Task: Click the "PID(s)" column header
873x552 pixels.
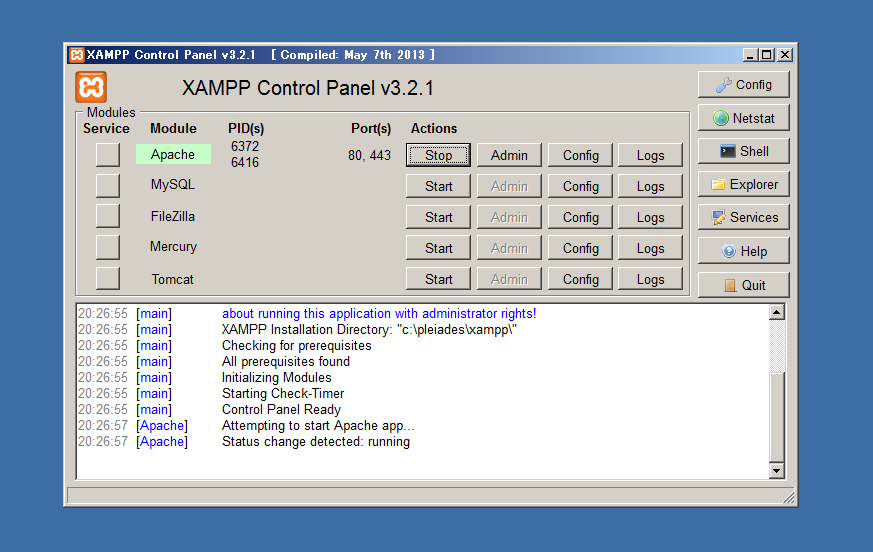Action: 246,129
